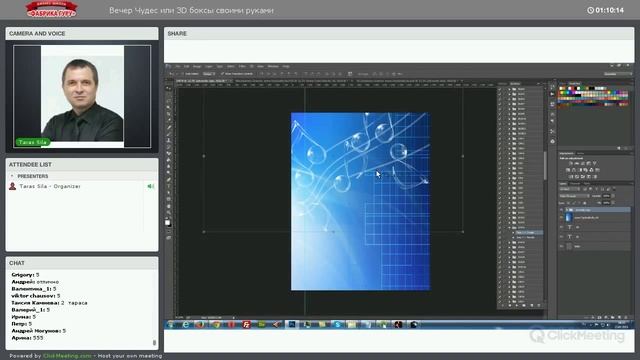The width and height of the screenshot is (640, 360).
Task: Select the highlighted row in Actions list
Action: click(x=528, y=232)
